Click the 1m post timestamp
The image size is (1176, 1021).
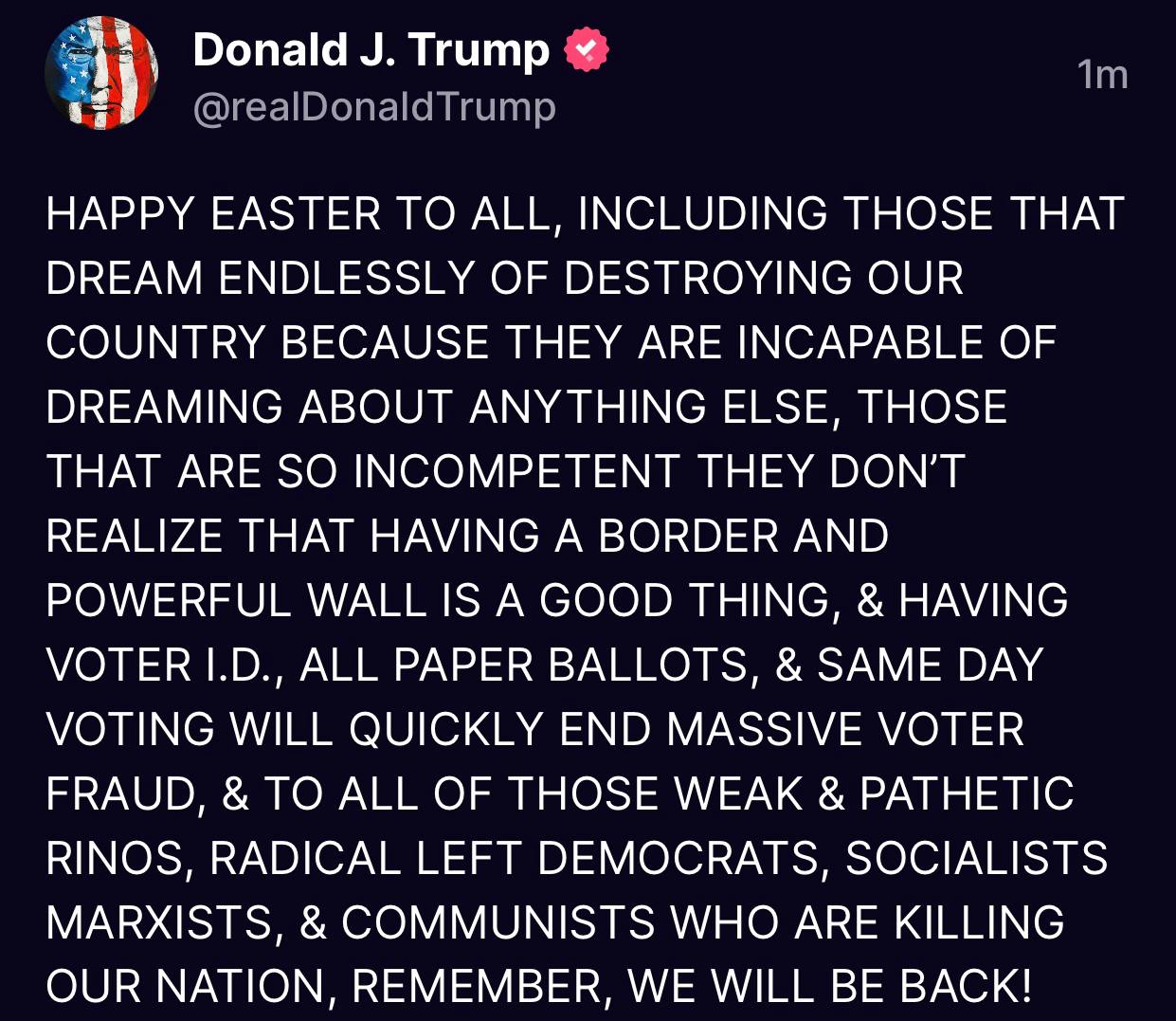click(x=1102, y=75)
